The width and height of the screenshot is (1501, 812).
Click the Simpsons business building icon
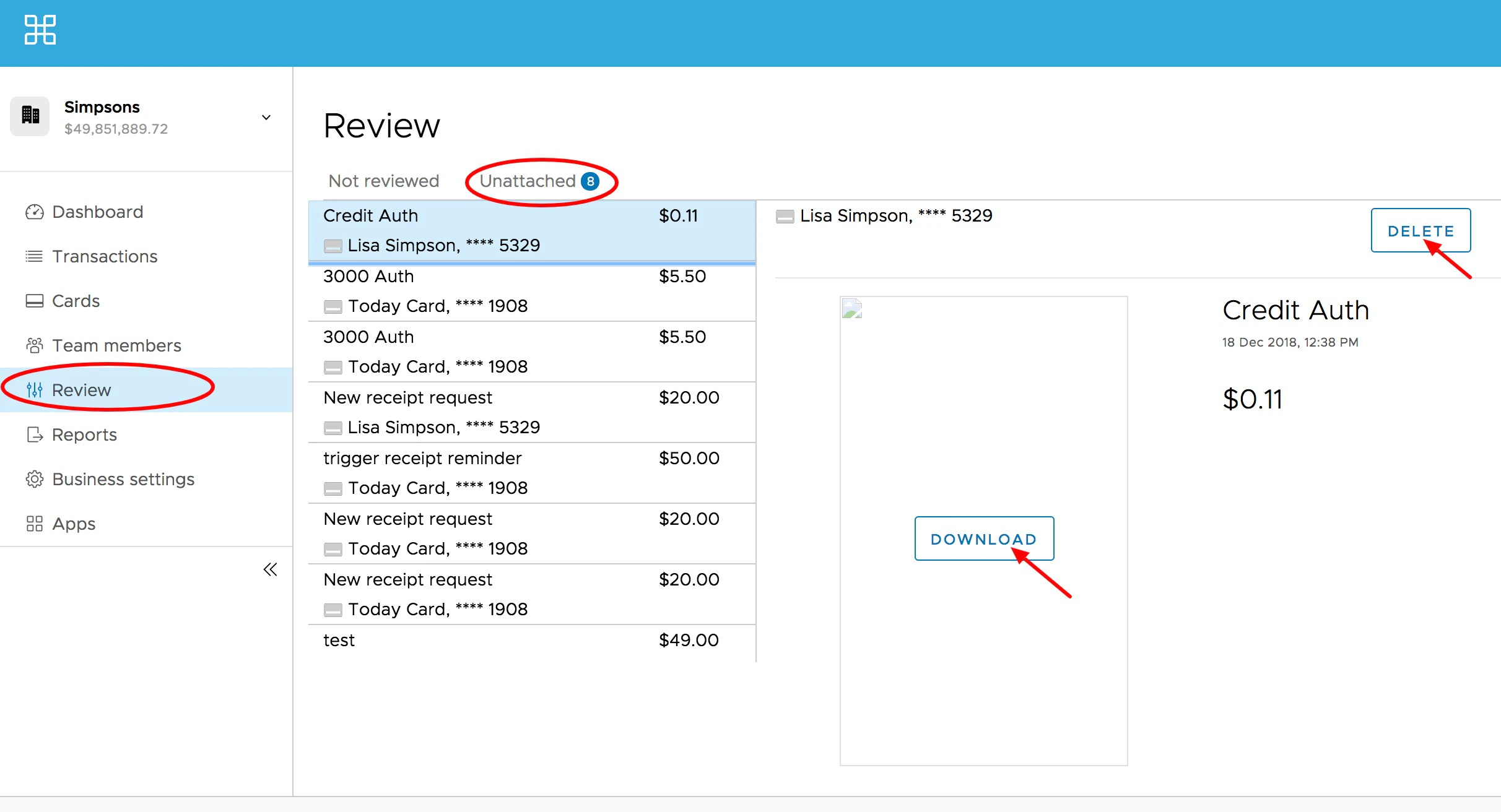(x=30, y=116)
